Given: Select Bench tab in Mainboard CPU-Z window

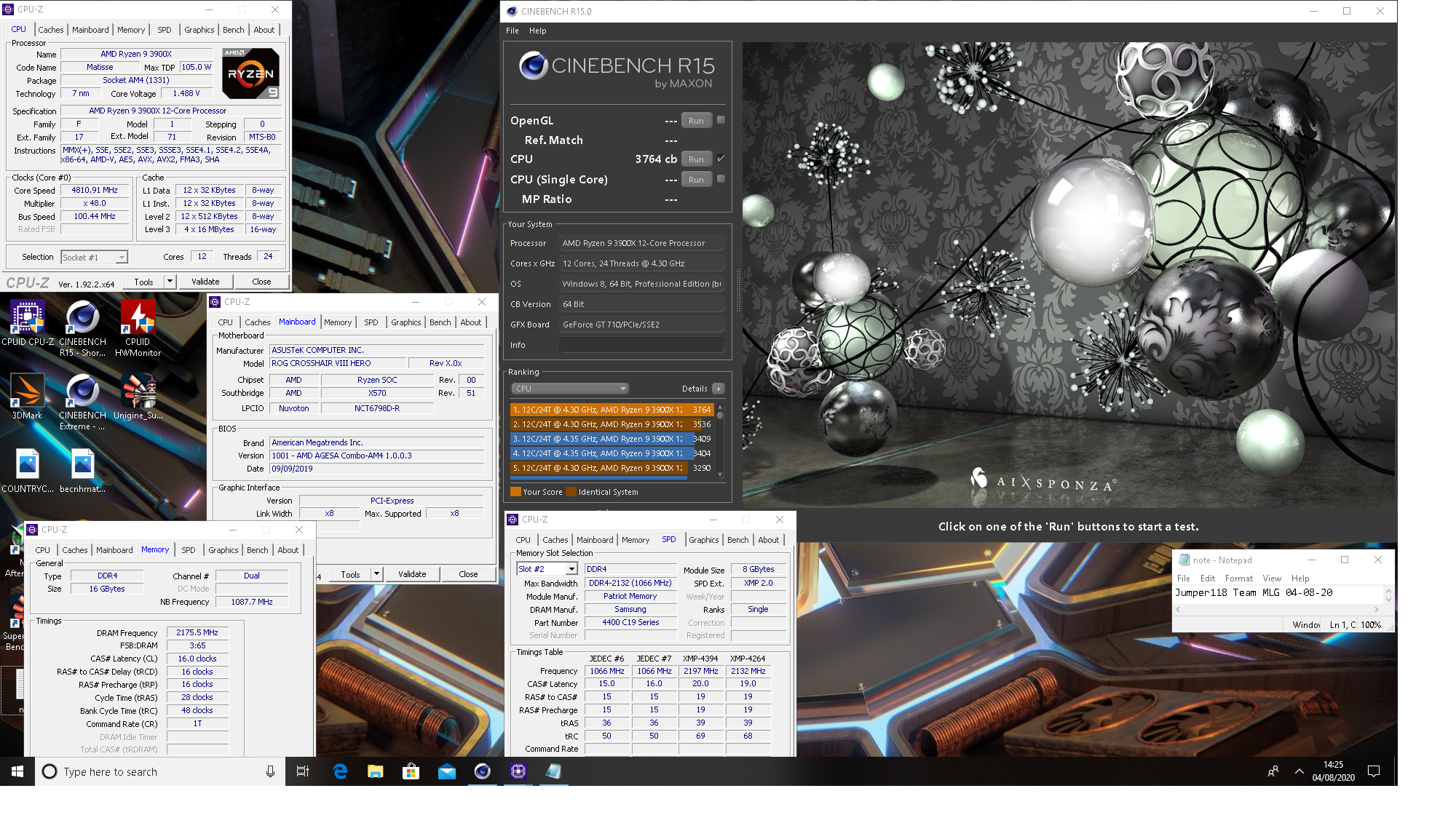Looking at the screenshot, I should coord(440,322).
